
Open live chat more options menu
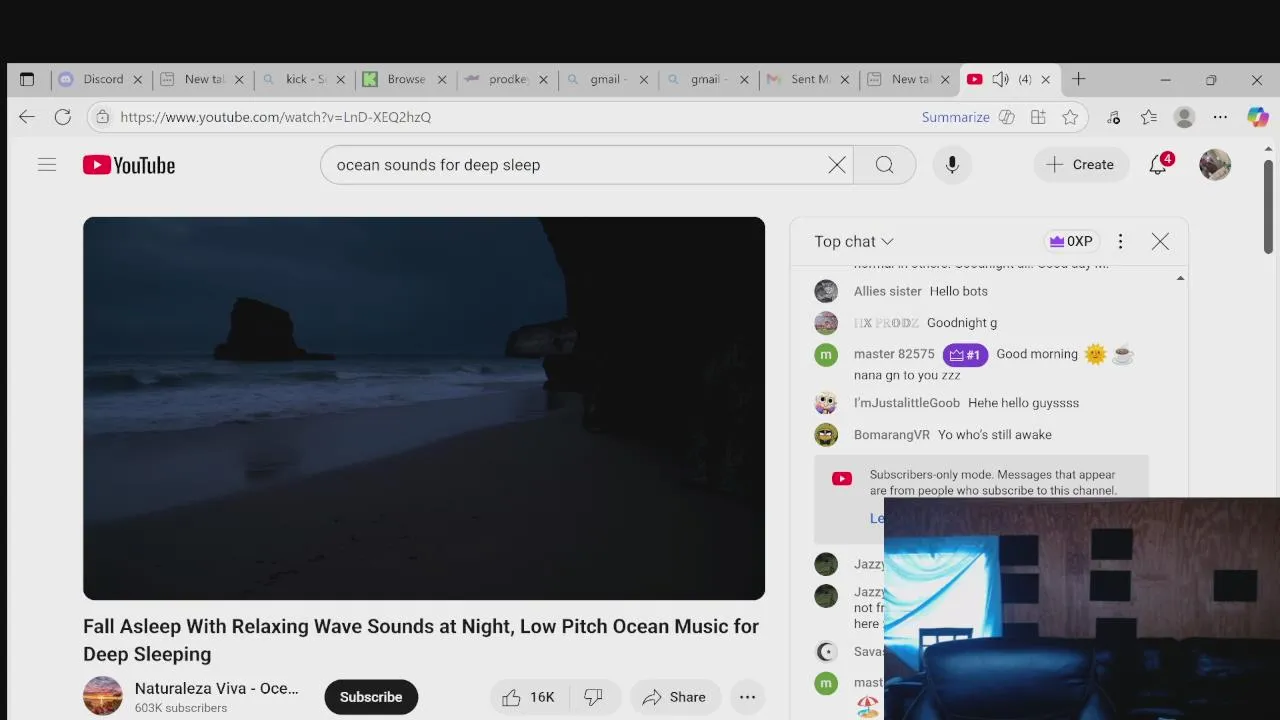click(1120, 241)
